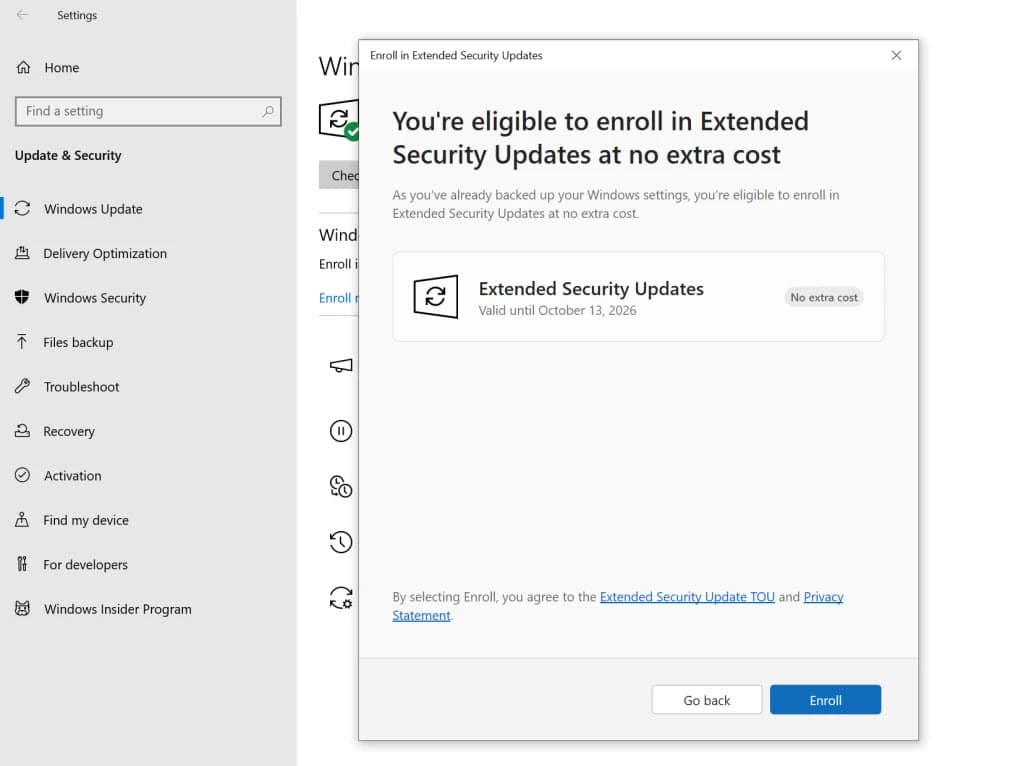Click the back arrow in Settings
The width and height of the screenshot is (1023, 766).
coord(22,15)
